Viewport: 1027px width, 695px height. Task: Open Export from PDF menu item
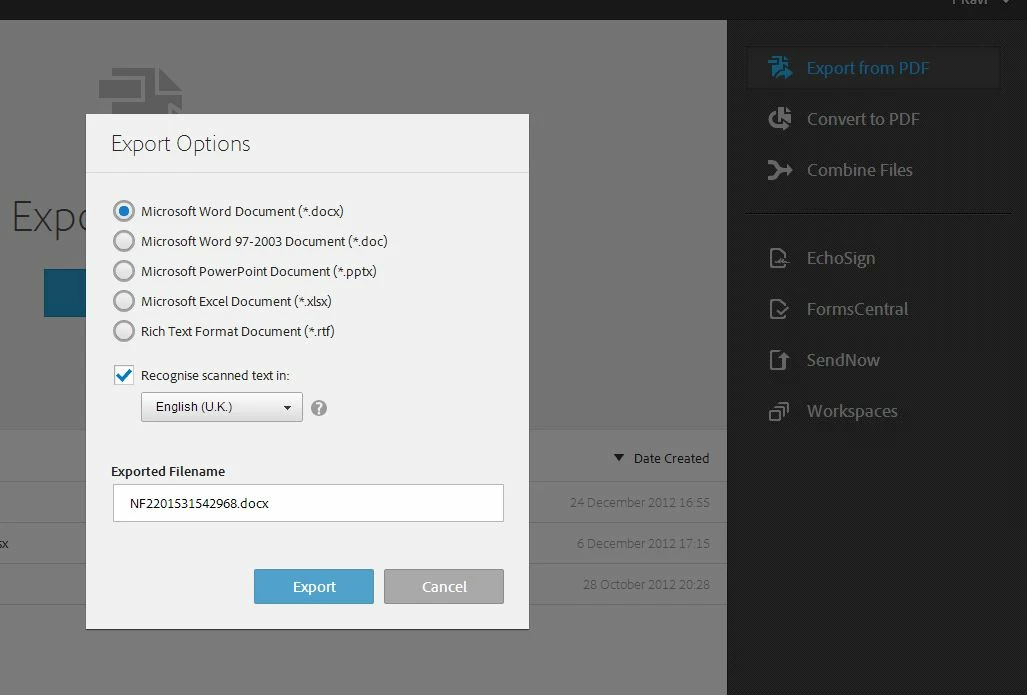coord(874,67)
